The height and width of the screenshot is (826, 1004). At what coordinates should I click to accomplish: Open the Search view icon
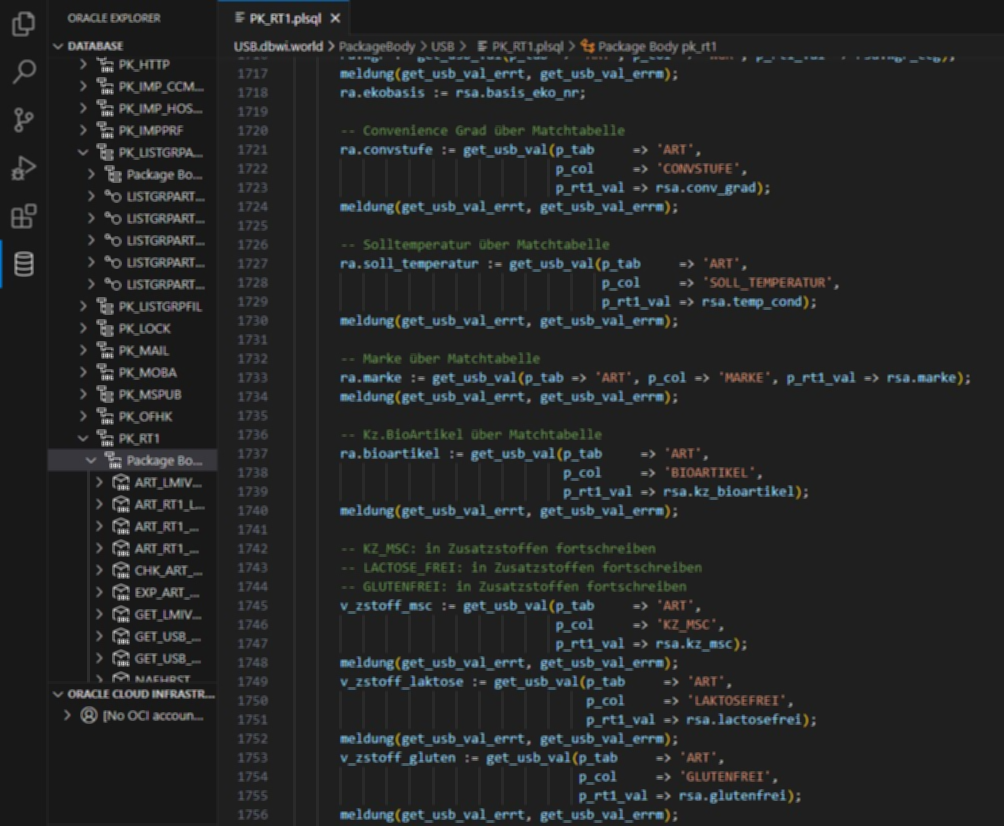pos(23,72)
